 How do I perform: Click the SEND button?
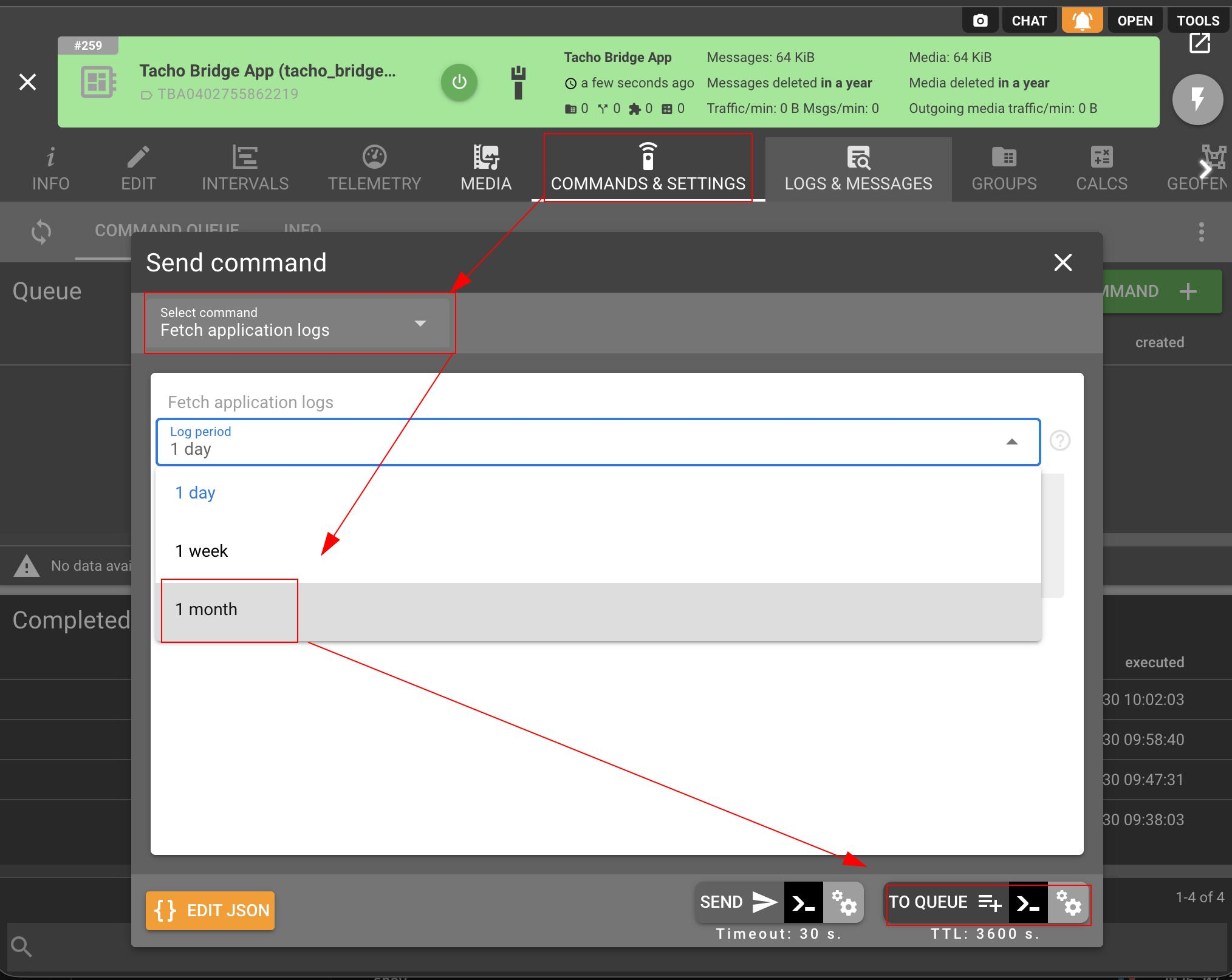[x=739, y=902]
